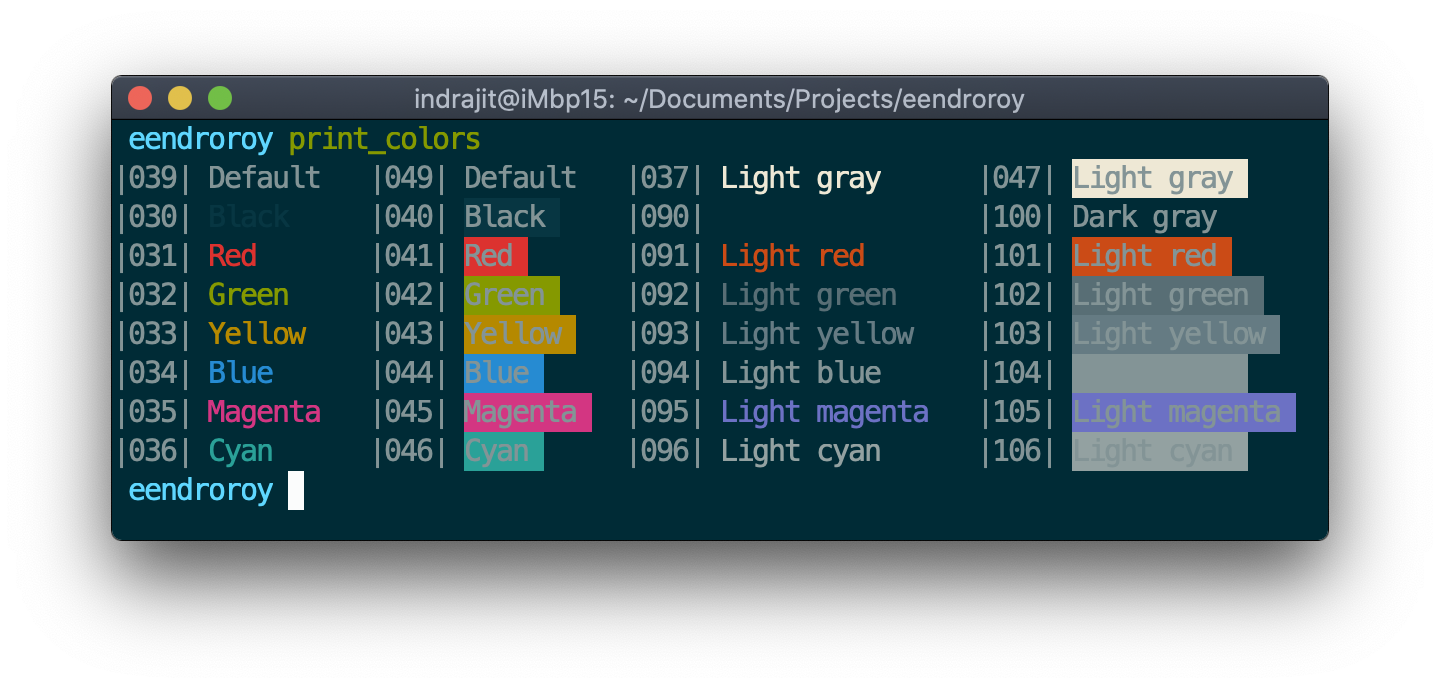Click the Light cyan background swatch for 106
This screenshot has height=688, width=1440.
(x=1160, y=451)
